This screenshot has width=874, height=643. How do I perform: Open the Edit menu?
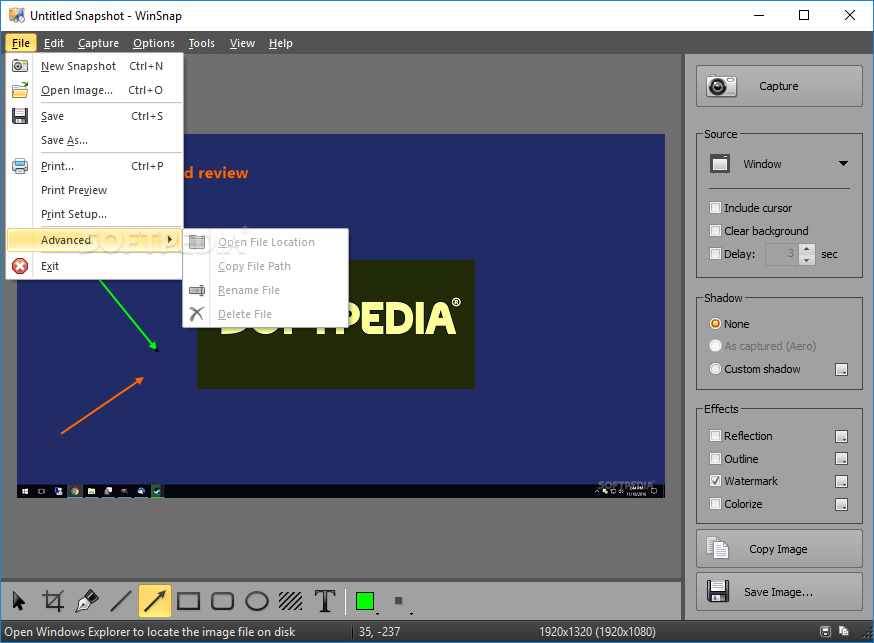(54, 43)
